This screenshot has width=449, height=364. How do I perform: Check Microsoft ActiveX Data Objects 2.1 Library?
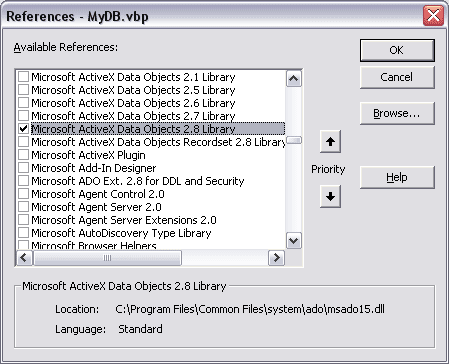[23, 77]
